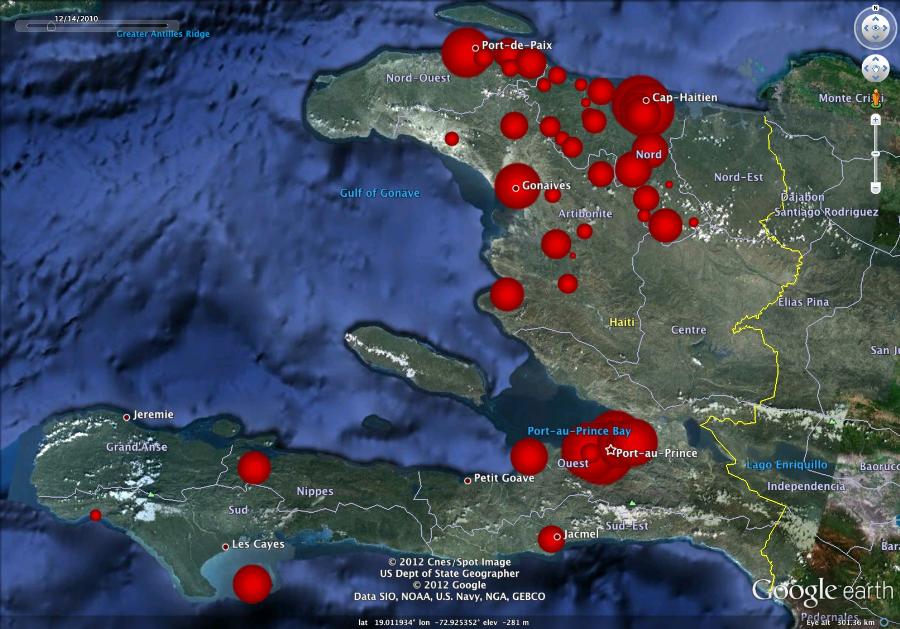This screenshot has height=629, width=900.
Task: Click the red circle south of Les Cayes
Action: tap(252, 584)
